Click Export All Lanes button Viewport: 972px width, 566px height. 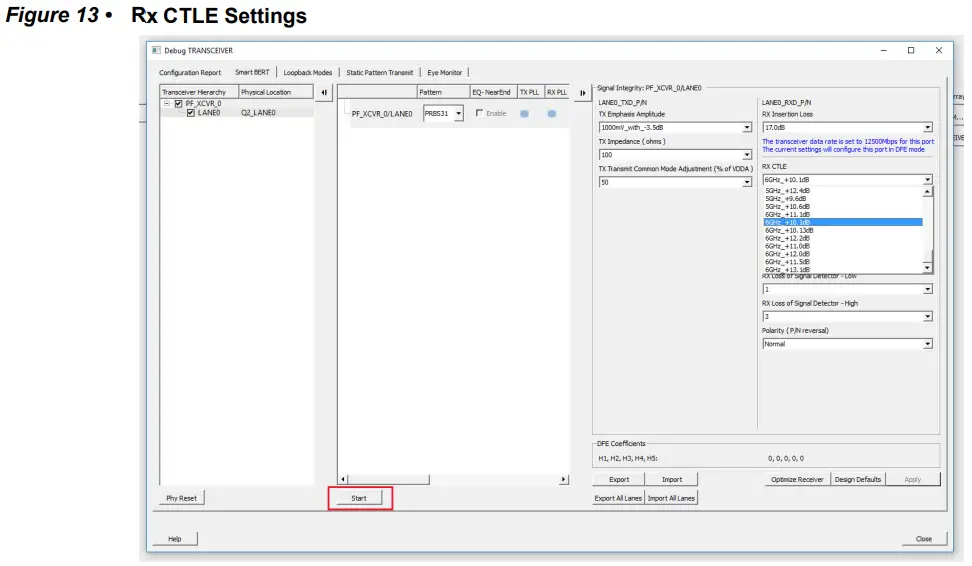point(618,498)
